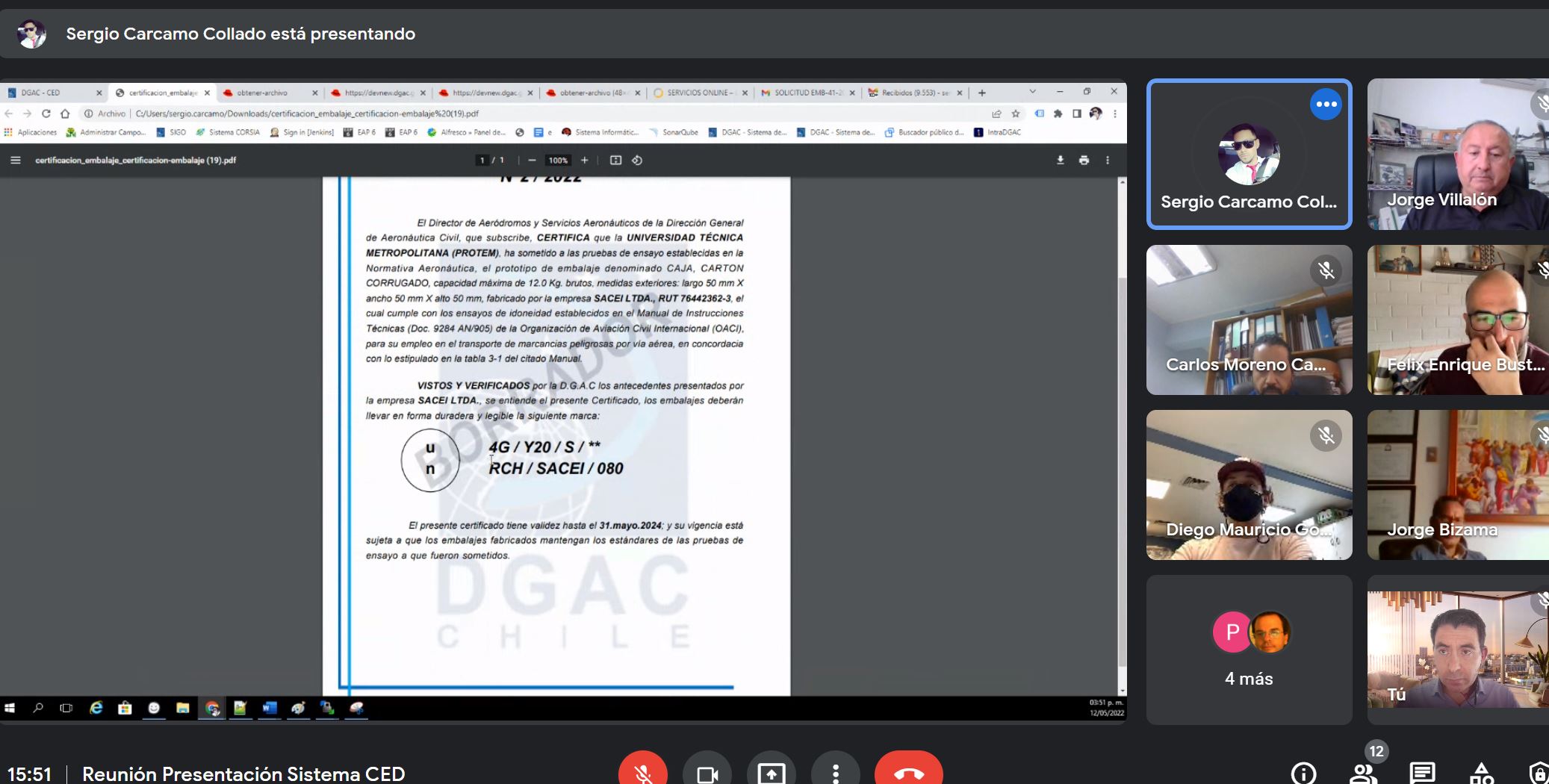Select your own 'Tú' video tile
Viewport: 1549px width, 784px height.
click(1458, 650)
